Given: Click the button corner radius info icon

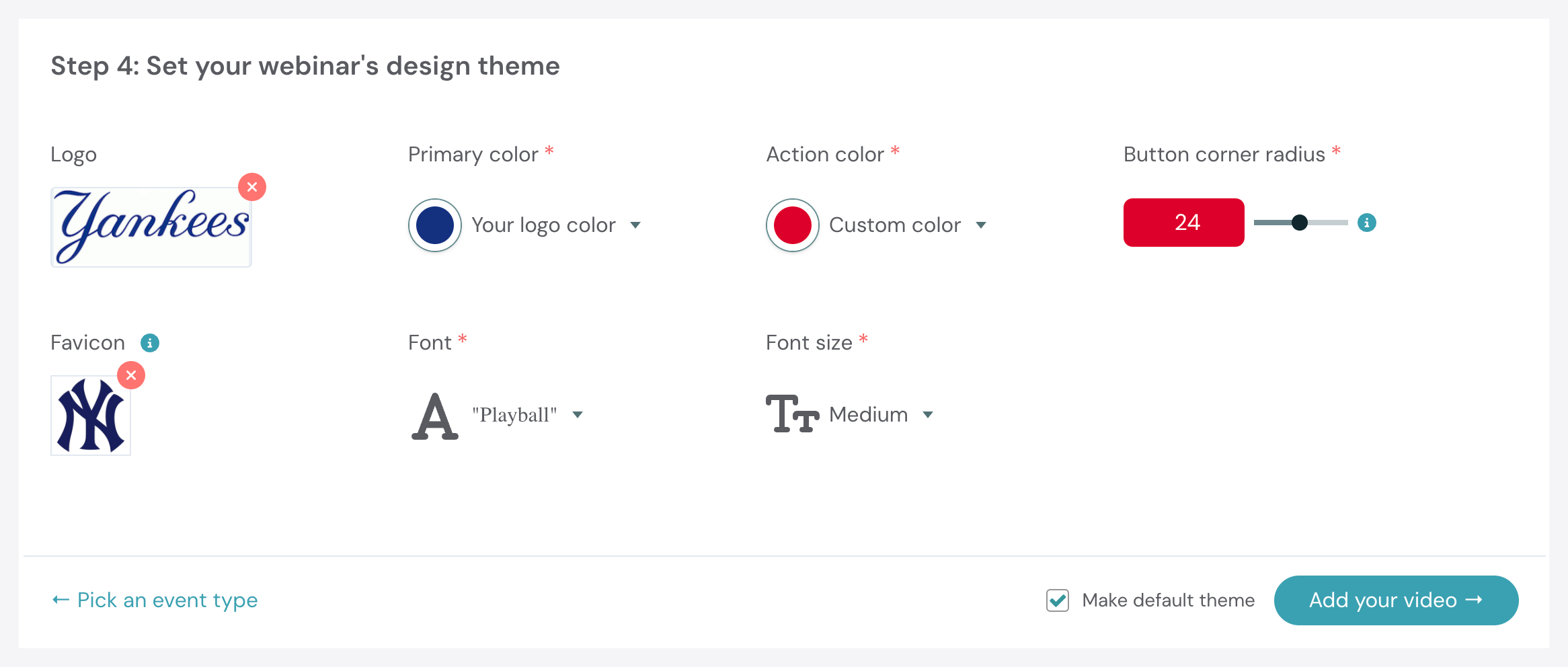Looking at the screenshot, I should click(1367, 223).
